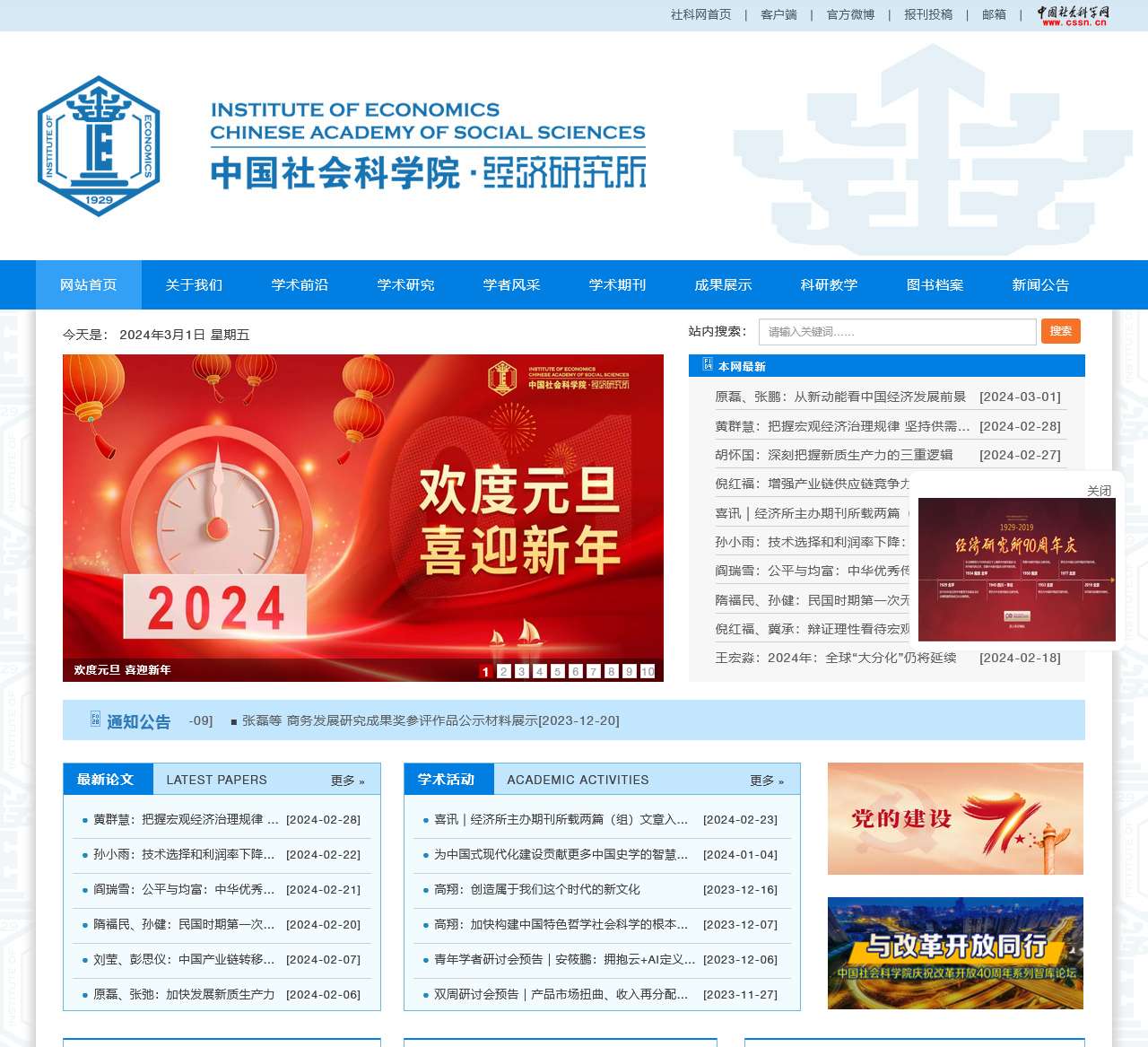
Task: Select the 学术活动 tab header
Action: coord(448,779)
